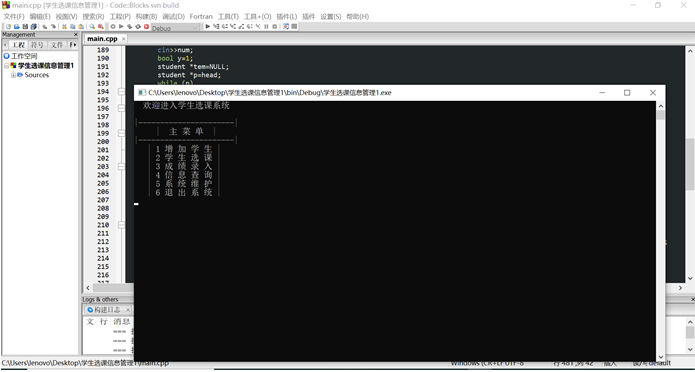Screen dimensions: 695x372
Task: Close the 构建日志 tab
Action: point(128,309)
